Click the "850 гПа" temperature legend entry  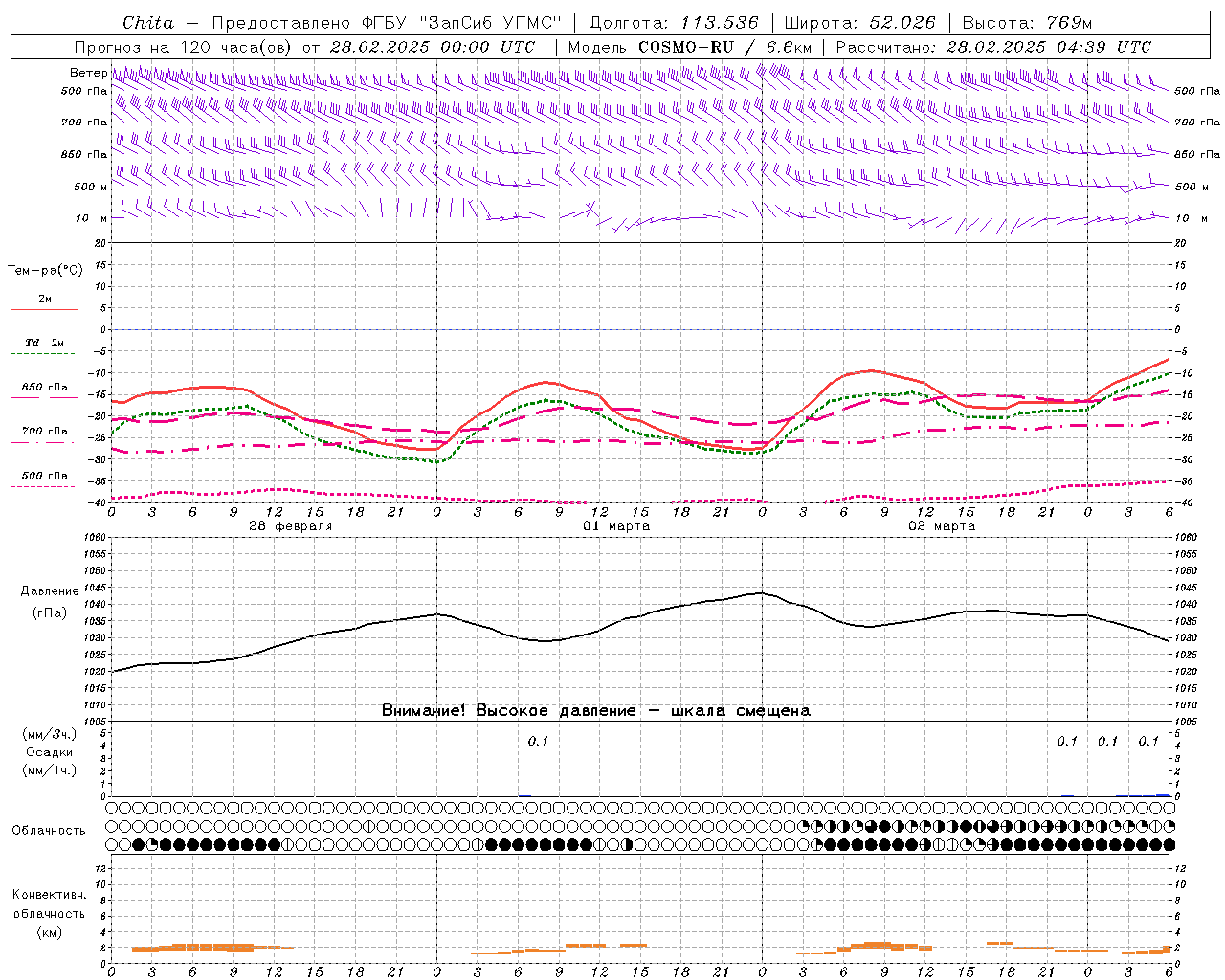point(45,387)
